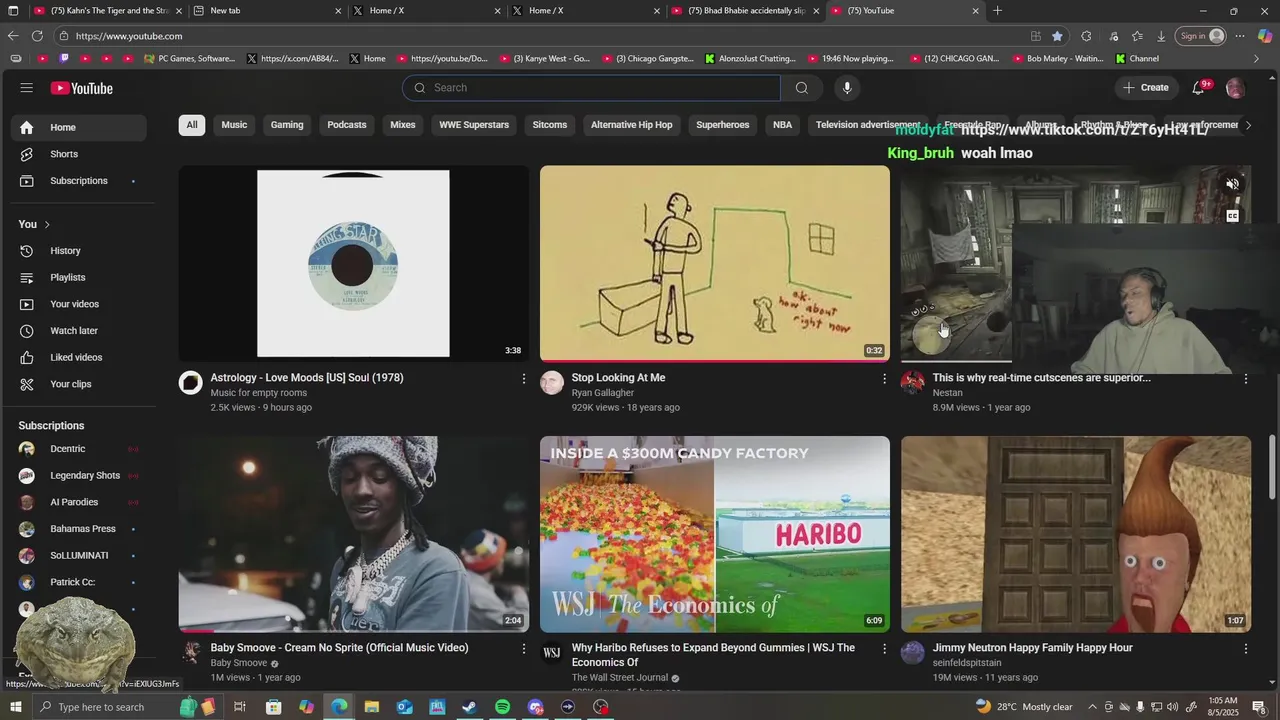
Task: Open the Haribo candy factory thumbnail
Action: (x=715, y=534)
